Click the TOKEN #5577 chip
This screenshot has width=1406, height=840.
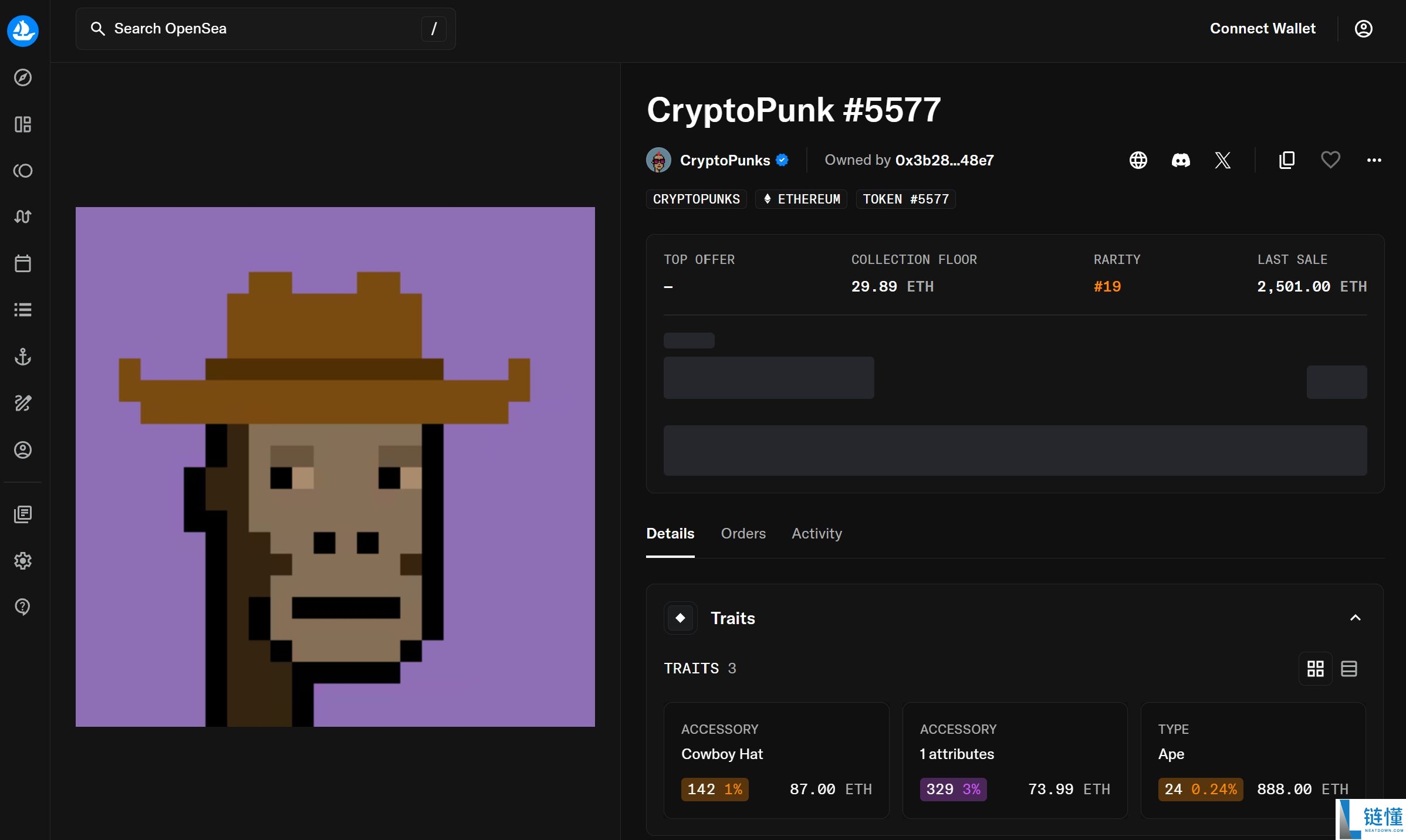click(x=906, y=199)
